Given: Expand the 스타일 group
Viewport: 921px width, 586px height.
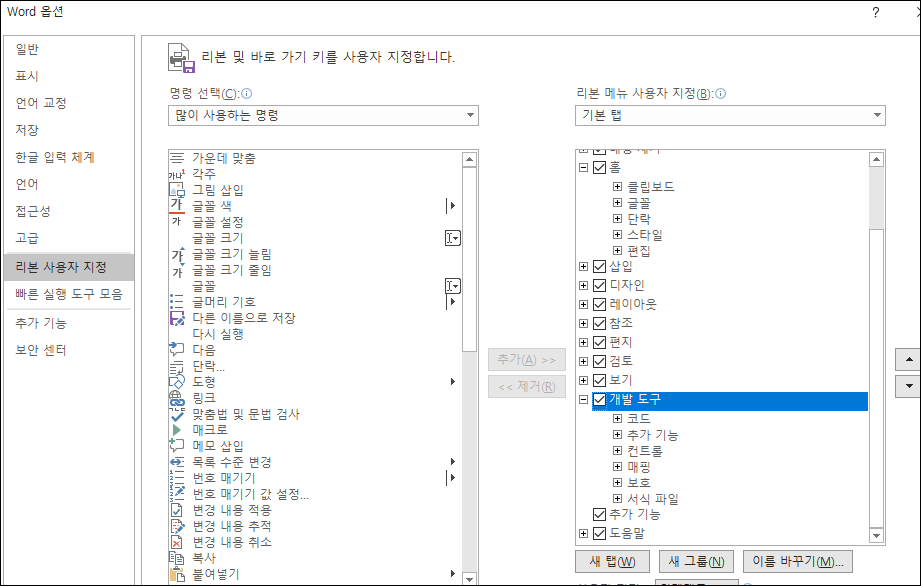Looking at the screenshot, I should pos(617,234).
